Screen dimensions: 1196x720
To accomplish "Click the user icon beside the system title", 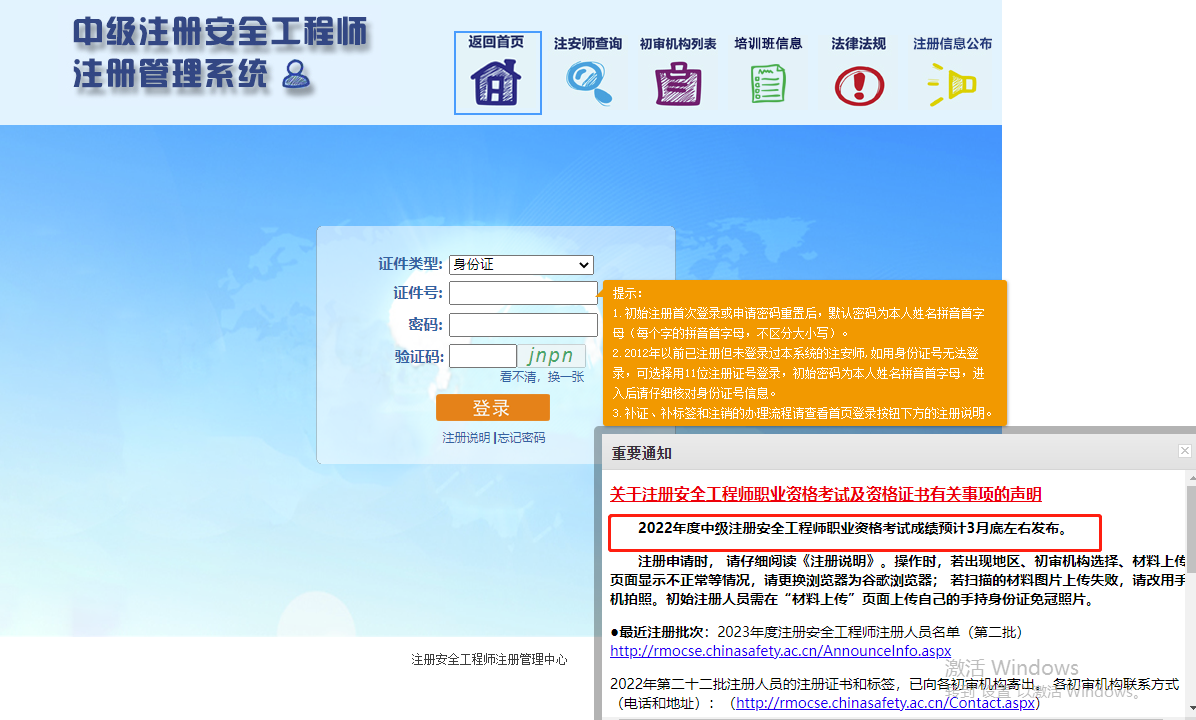I will pyautogui.click(x=296, y=74).
